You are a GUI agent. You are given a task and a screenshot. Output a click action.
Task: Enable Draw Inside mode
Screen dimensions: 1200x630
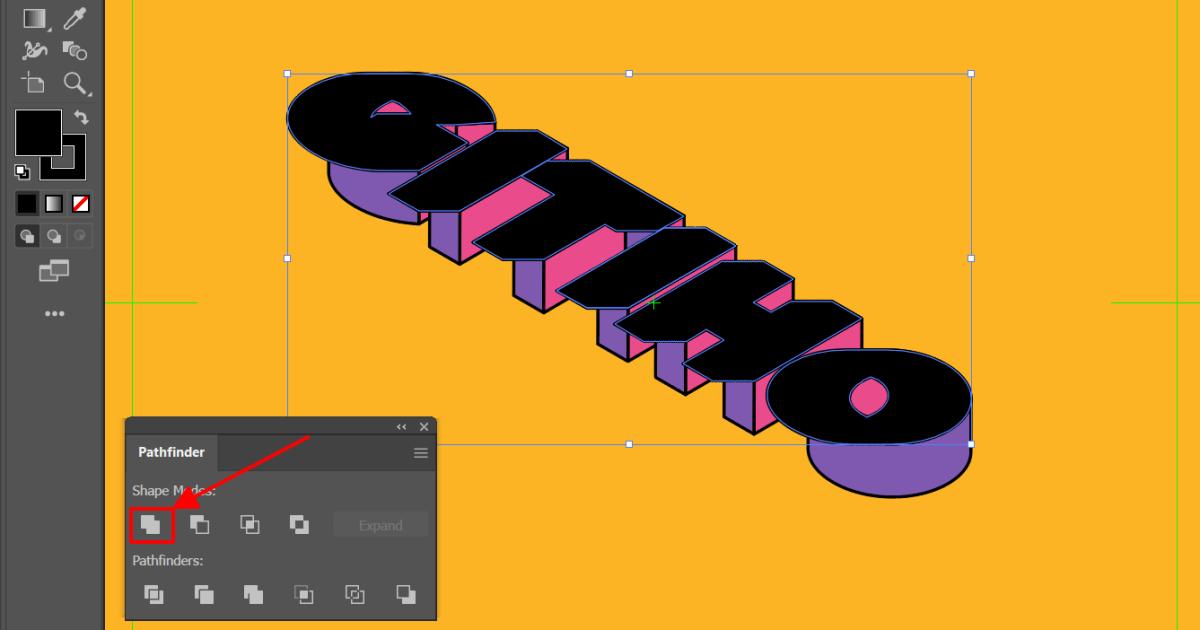(x=81, y=237)
